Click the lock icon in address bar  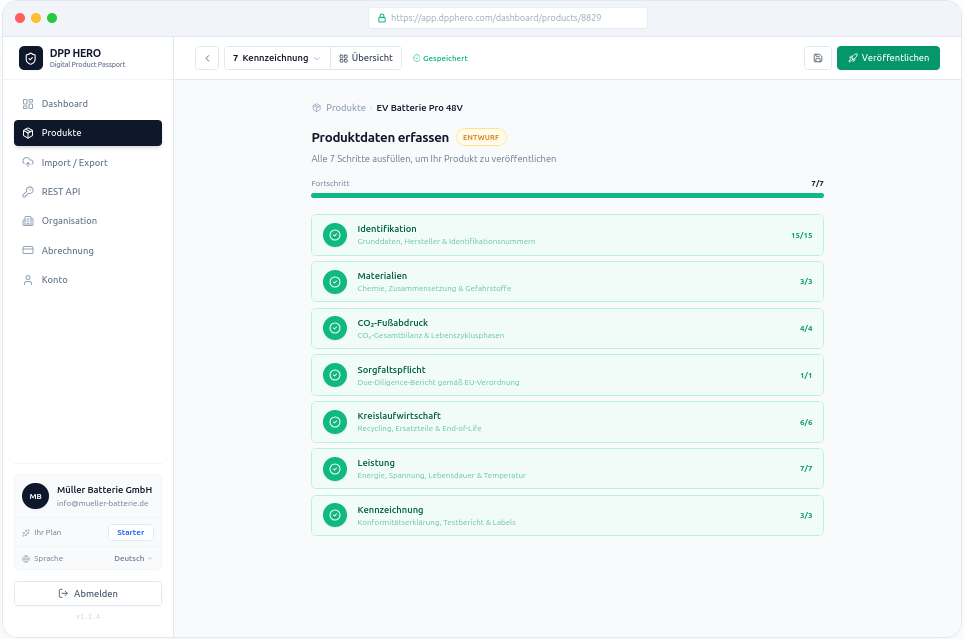[381, 18]
